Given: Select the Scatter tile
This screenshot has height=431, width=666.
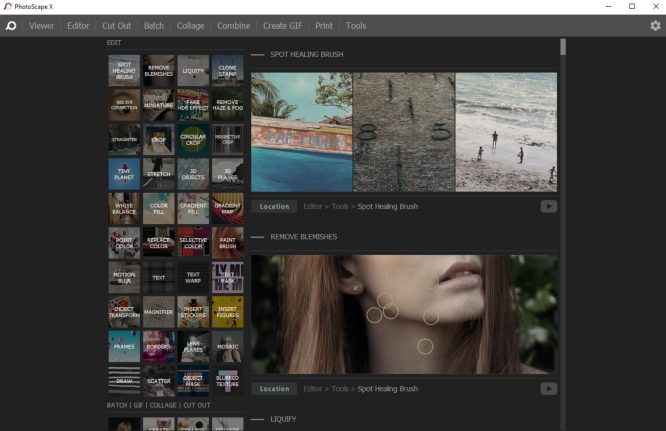Looking at the screenshot, I should tap(158, 381).
